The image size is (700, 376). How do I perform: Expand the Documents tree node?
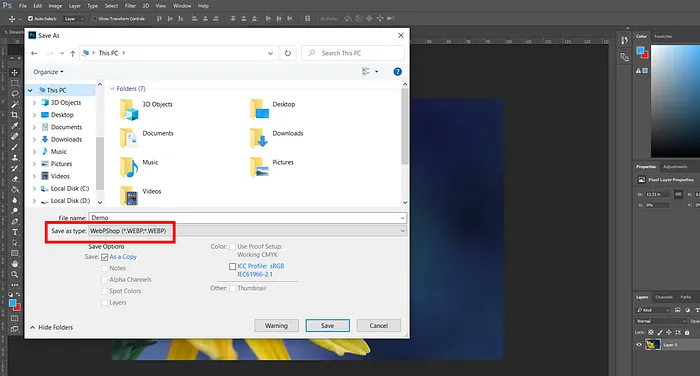(34, 127)
